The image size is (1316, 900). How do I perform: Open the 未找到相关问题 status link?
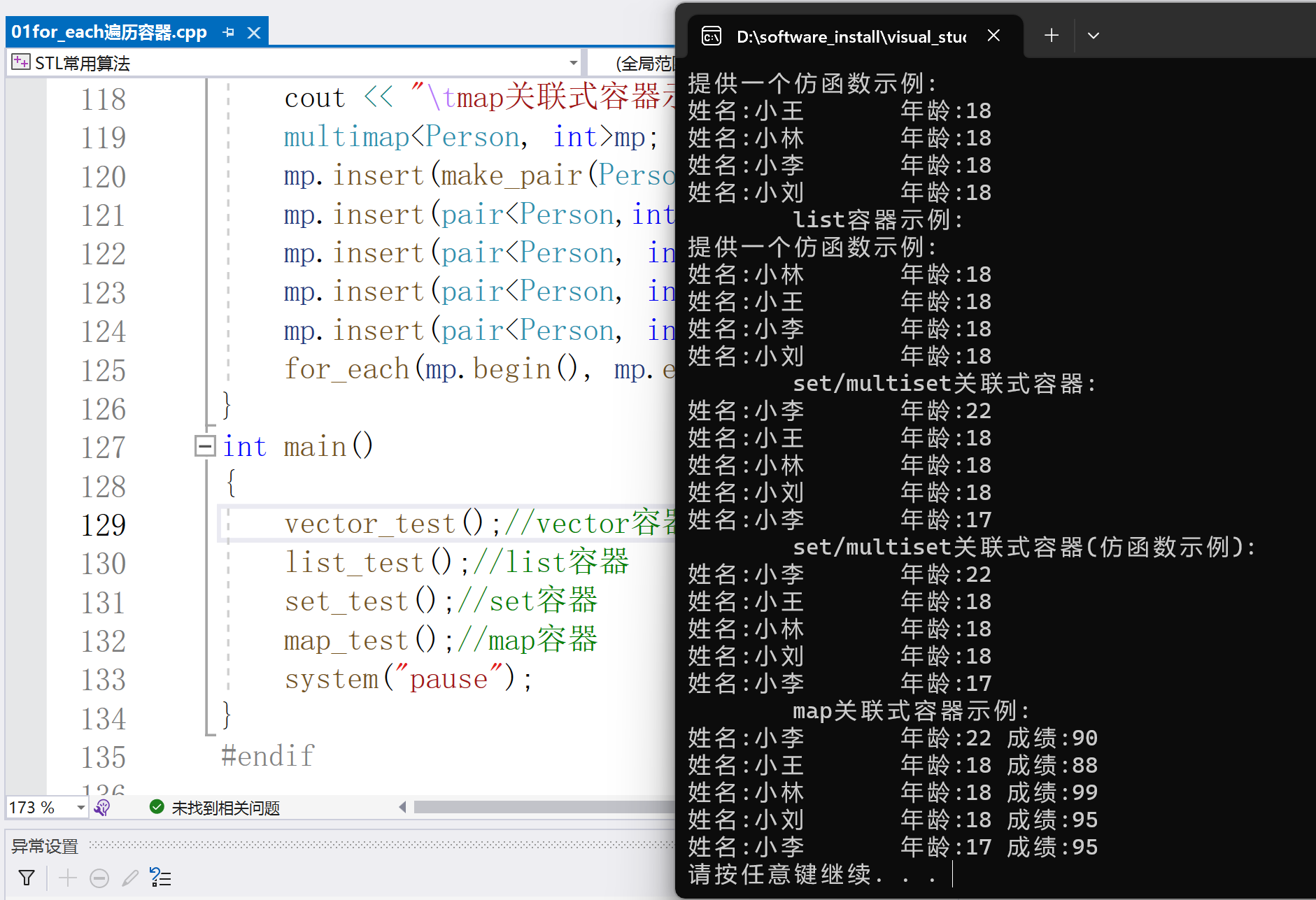(x=225, y=808)
